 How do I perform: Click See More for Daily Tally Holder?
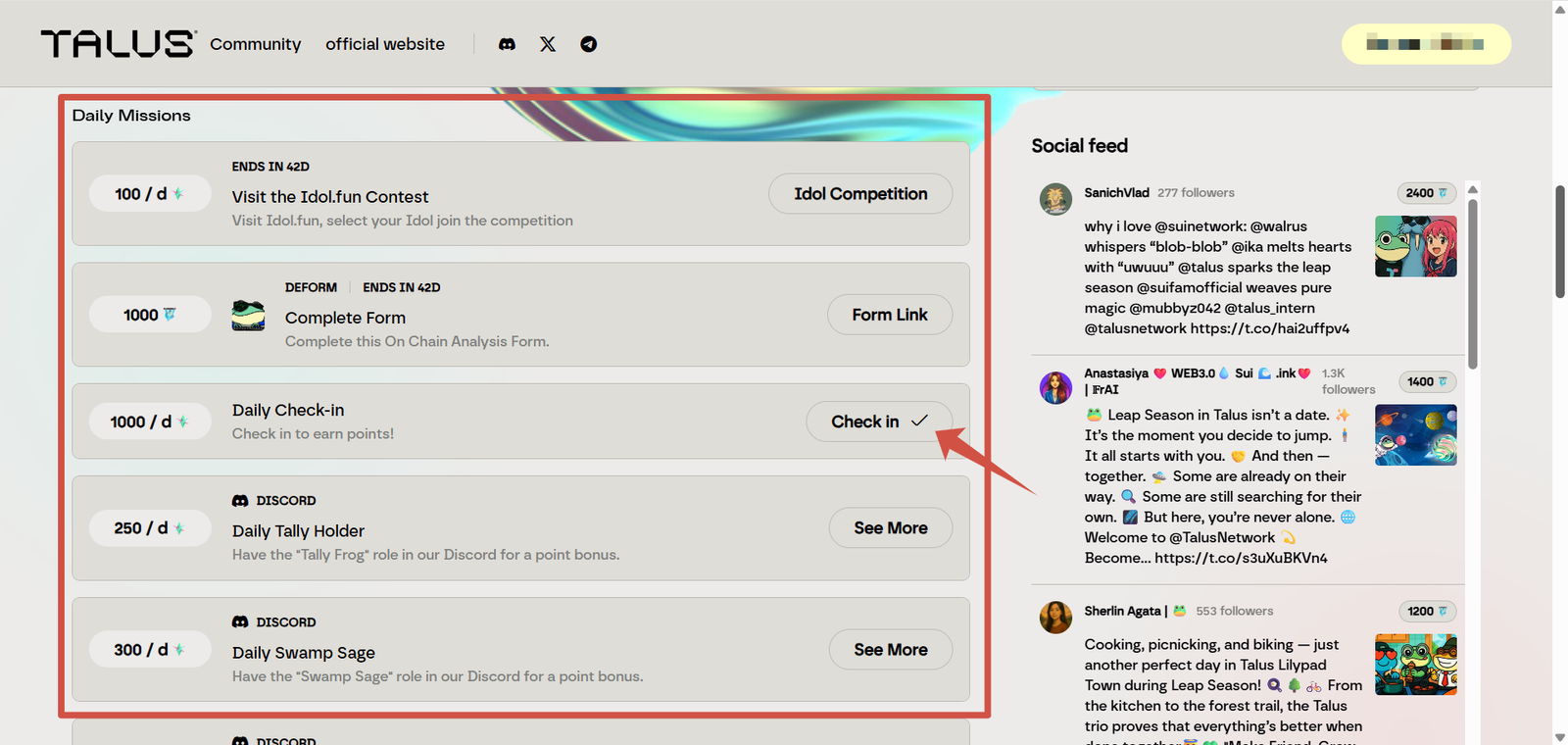pos(890,528)
